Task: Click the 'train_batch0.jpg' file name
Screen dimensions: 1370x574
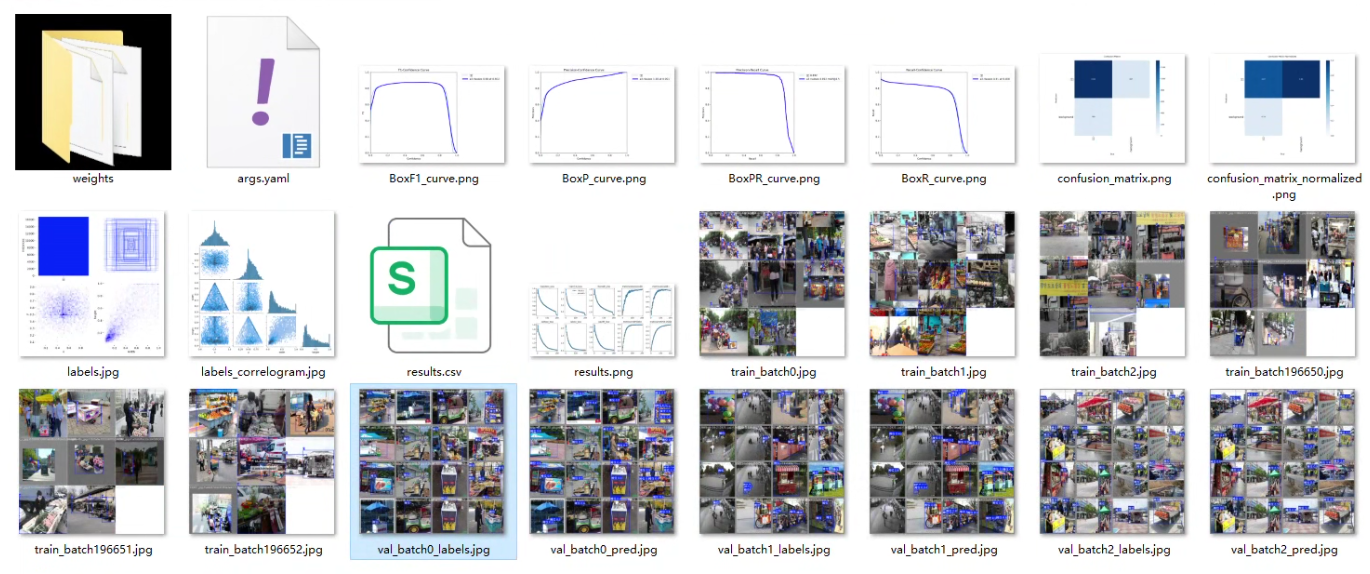Action: pos(773,372)
